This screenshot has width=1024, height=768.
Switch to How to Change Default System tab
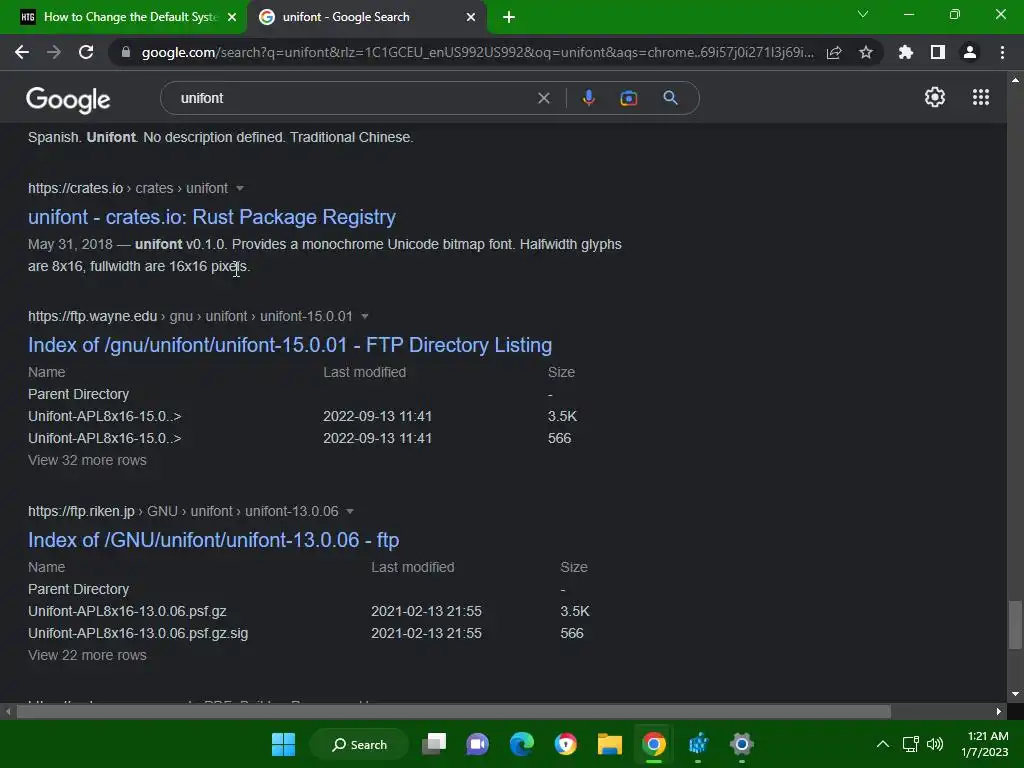pos(122,17)
